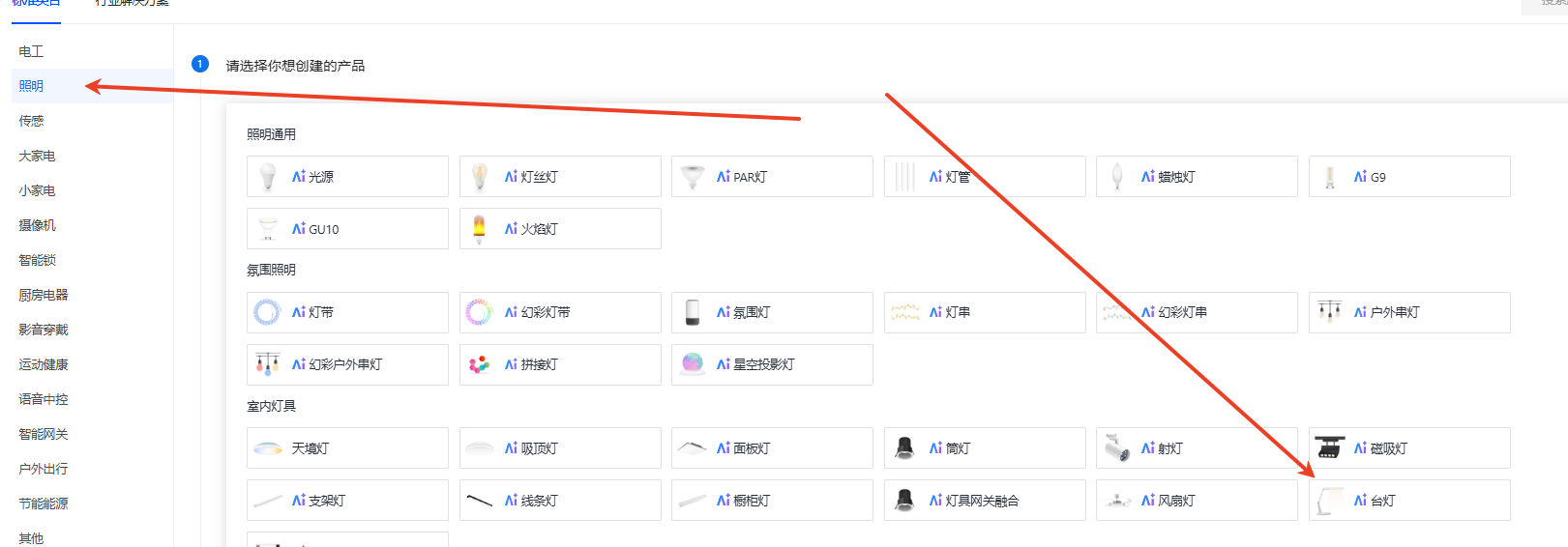The image size is (1568, 547).
Task: Open 电工 category in the sidebar
Action: click(x=32, y=51)
